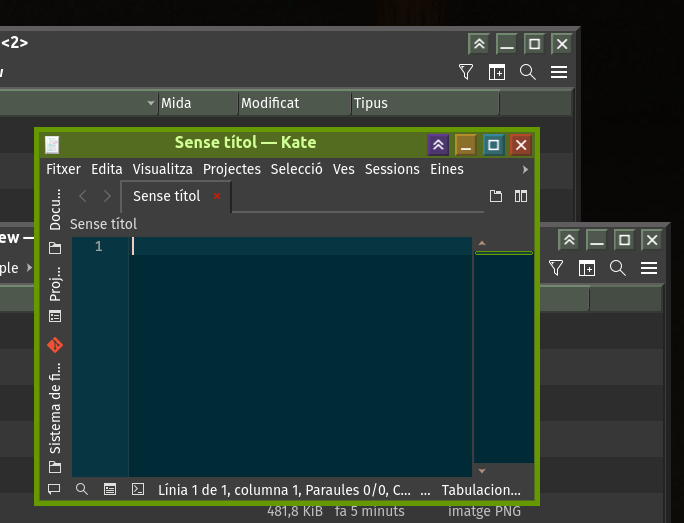Image resolution: width=684 pixels, height=523 pixels.
Task: Click the folder icon below Docu... in sidebar
Action: pos(55,248)
